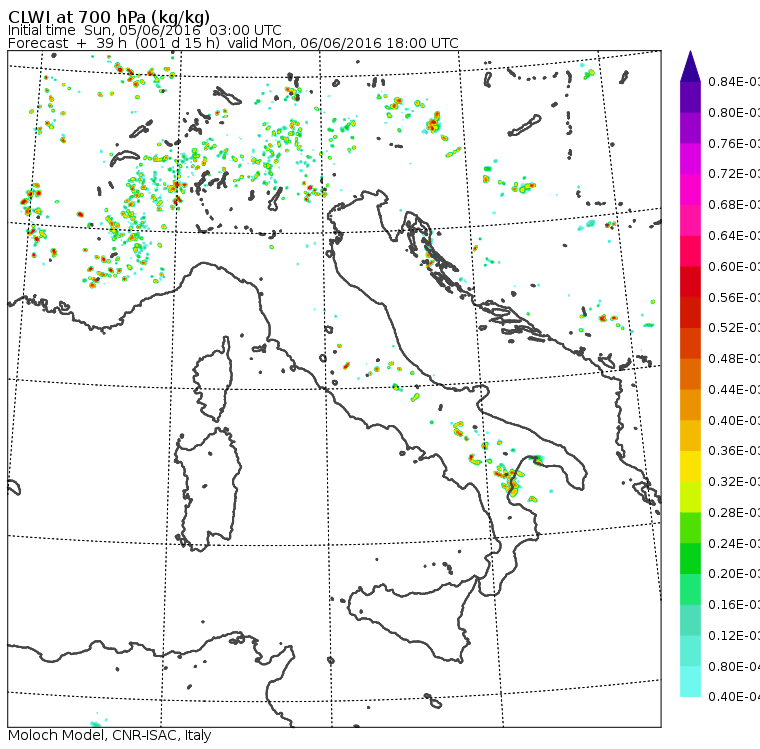Select the orange band between 0.44E-03 and 0.48E-03

(690, 374)
